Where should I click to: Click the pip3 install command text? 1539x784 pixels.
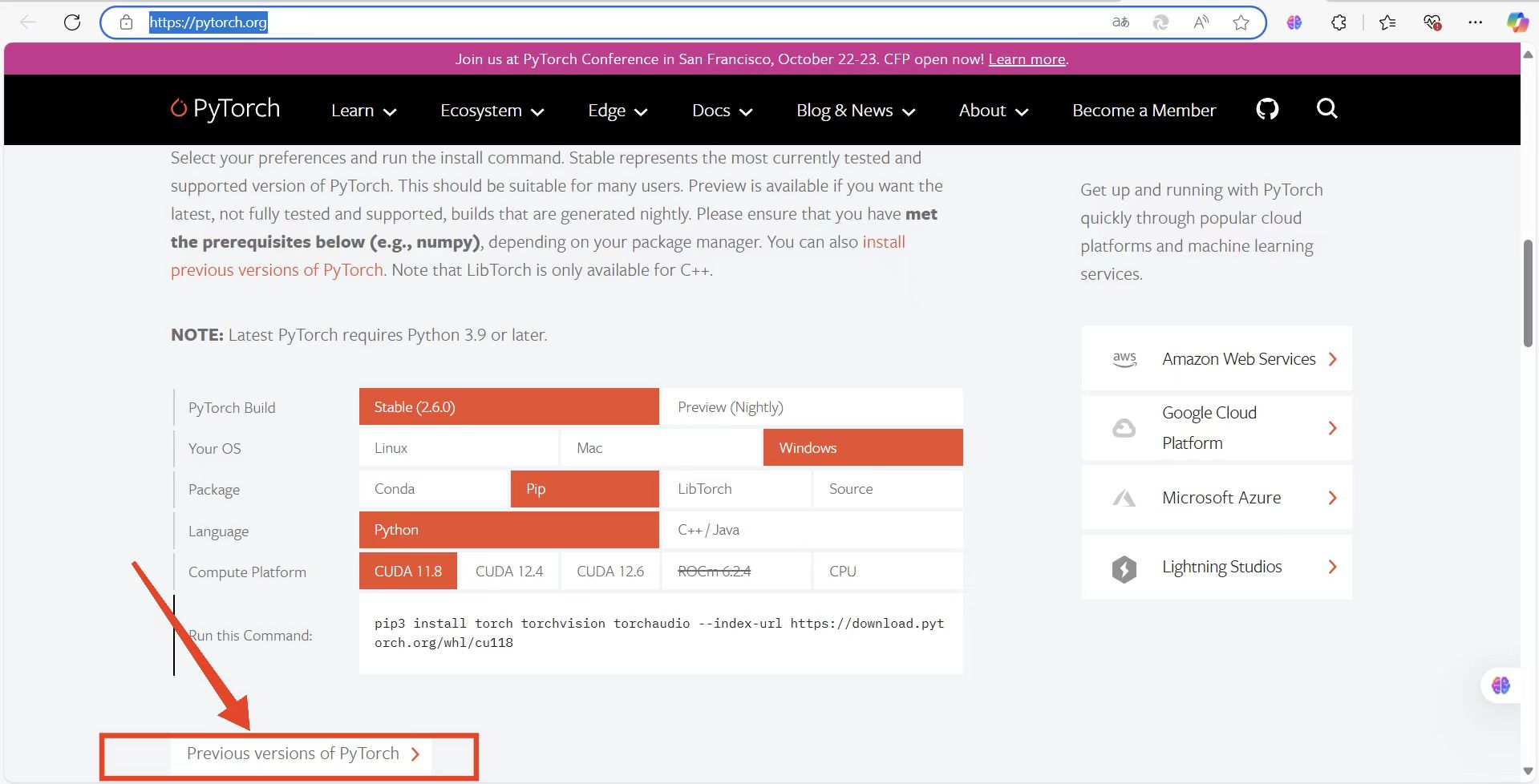pos(659,632)
